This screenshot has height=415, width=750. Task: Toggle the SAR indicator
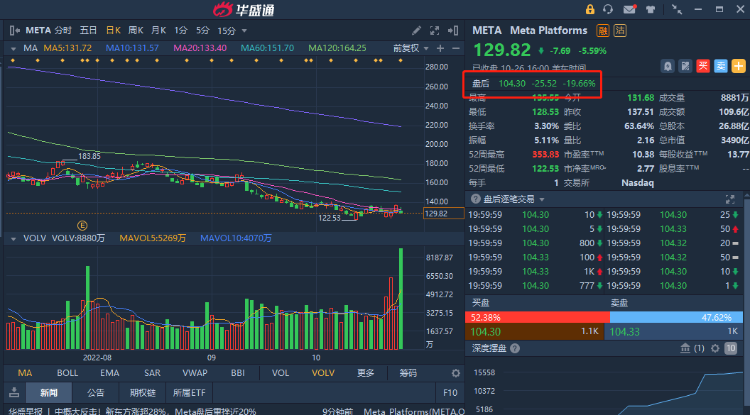(152, 373)
